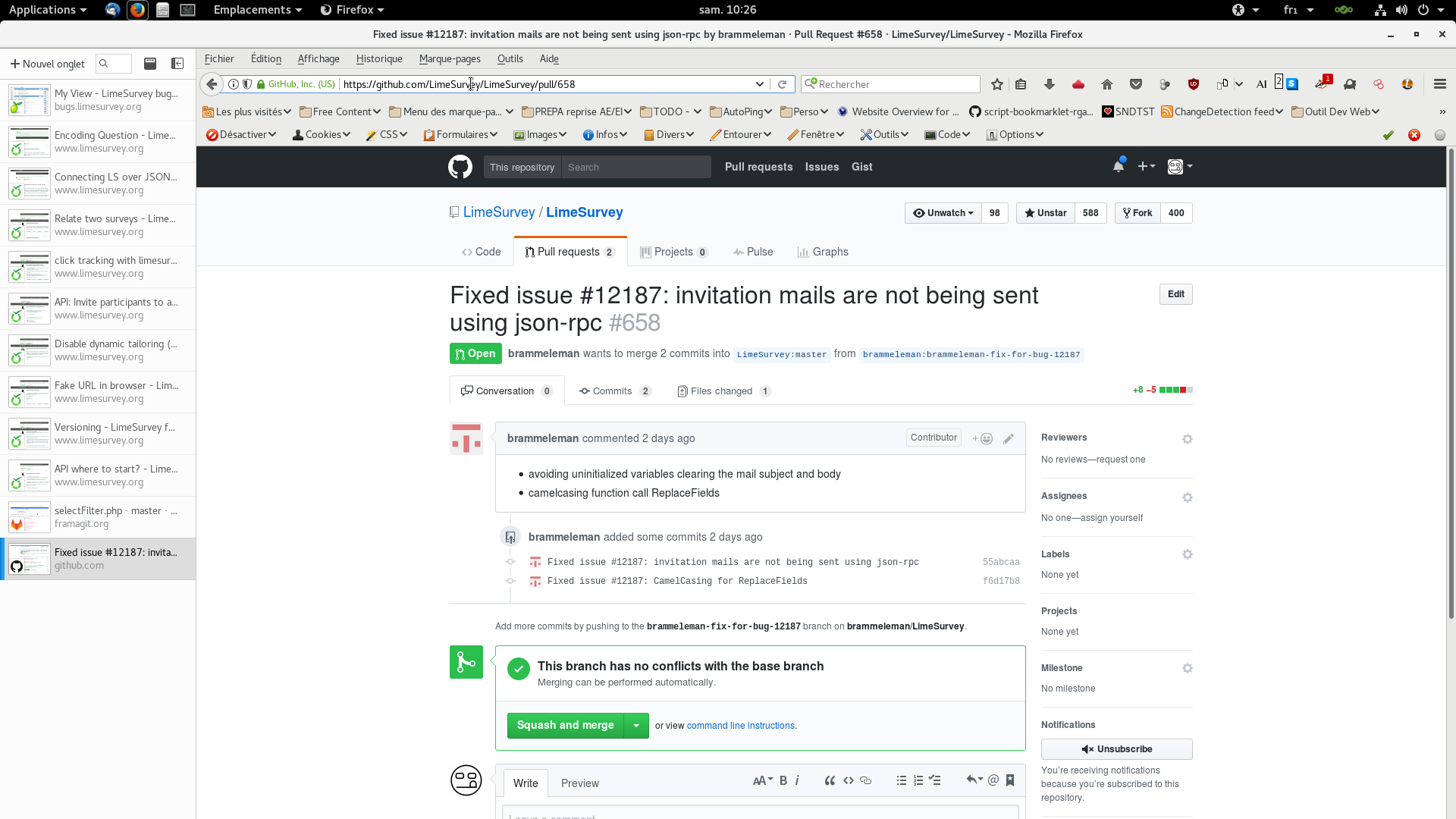1456x819 pixels.
Task: Toggle Unstar for the repository
Action: coord(1045,213)
